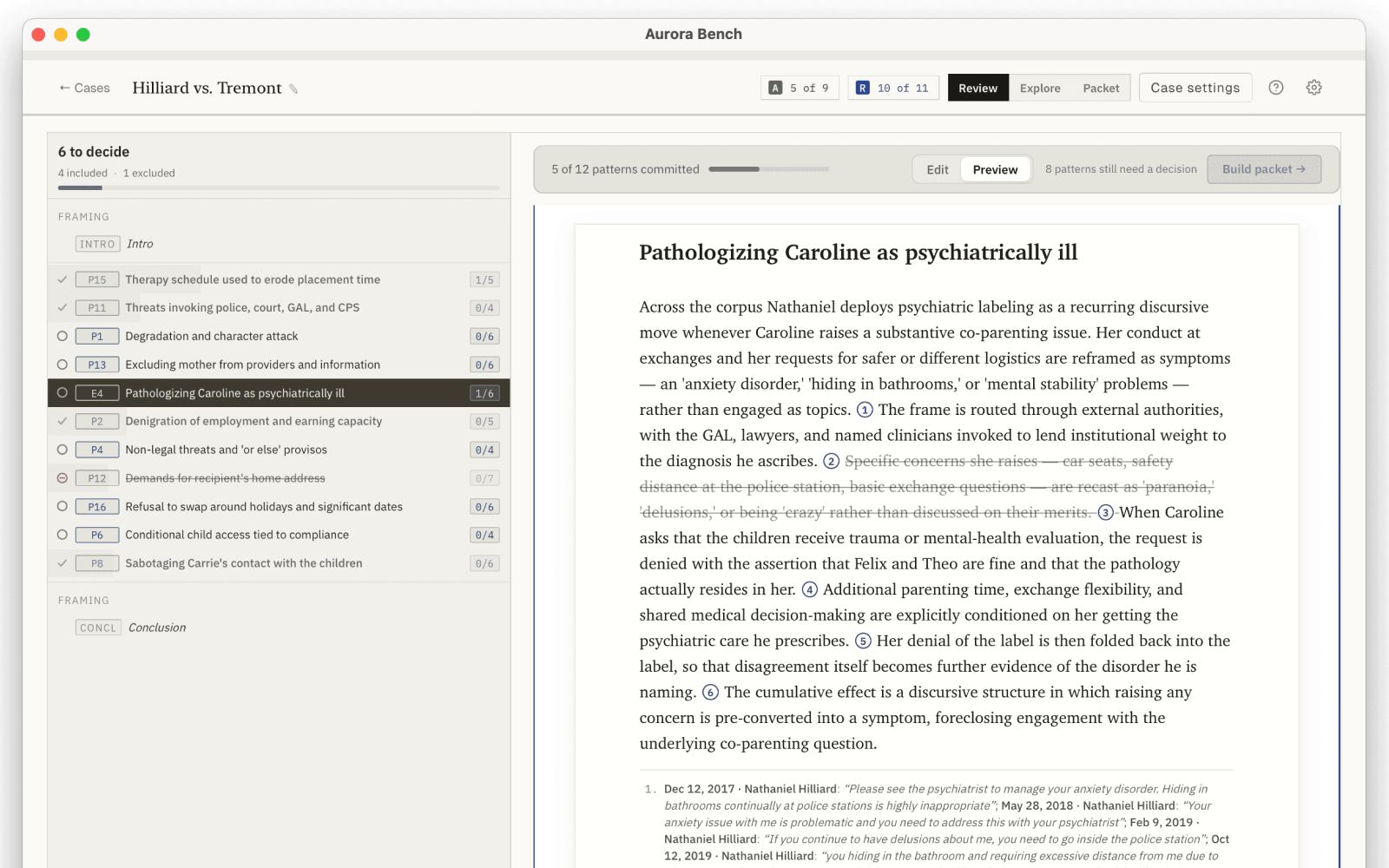This screenshot has height=868, width=1389.
Task: Click the P11 pattern tag
Action: [x=97, y=307]
